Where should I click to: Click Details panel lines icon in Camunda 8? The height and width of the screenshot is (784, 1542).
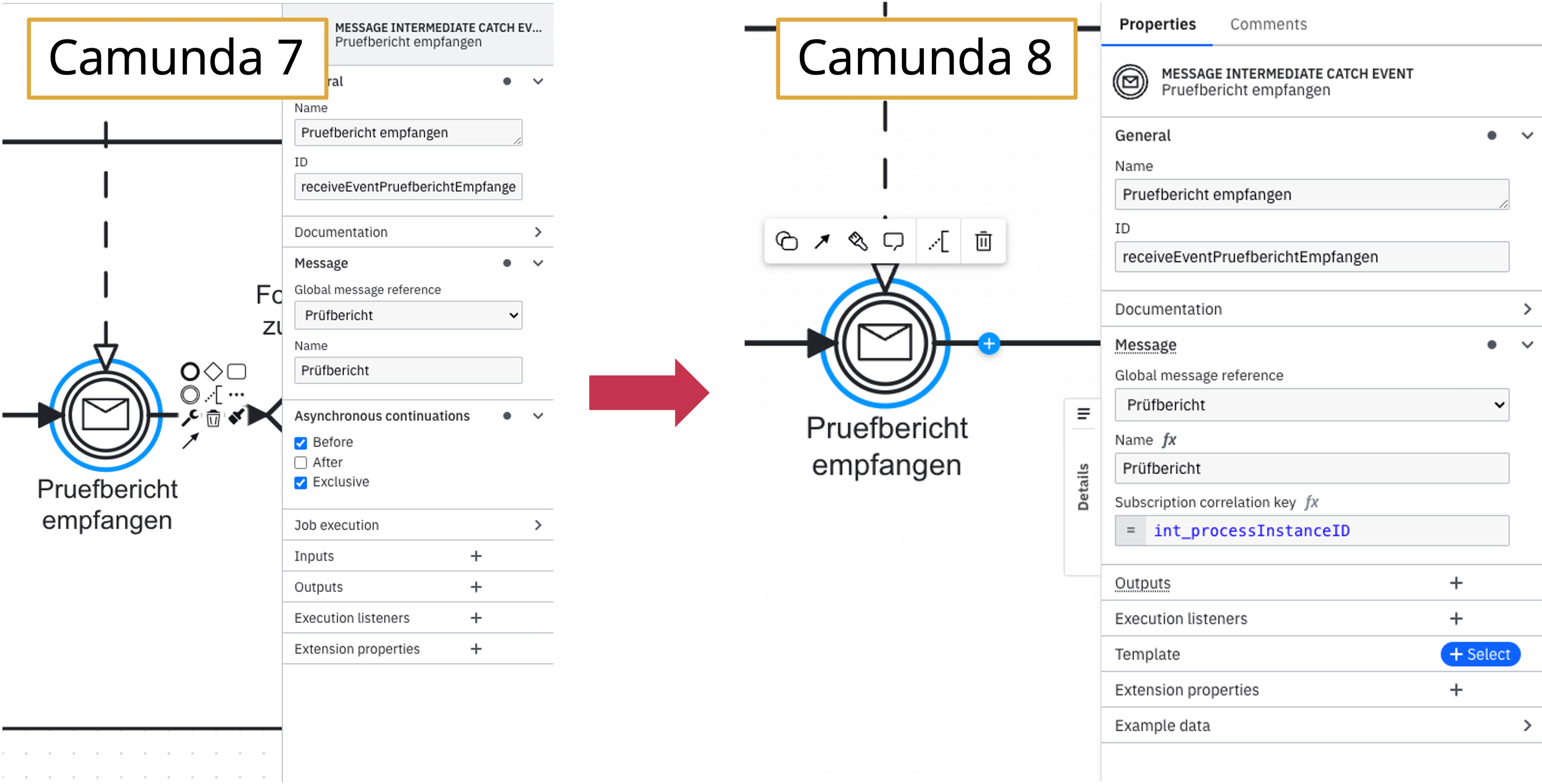click(1083, 414)
